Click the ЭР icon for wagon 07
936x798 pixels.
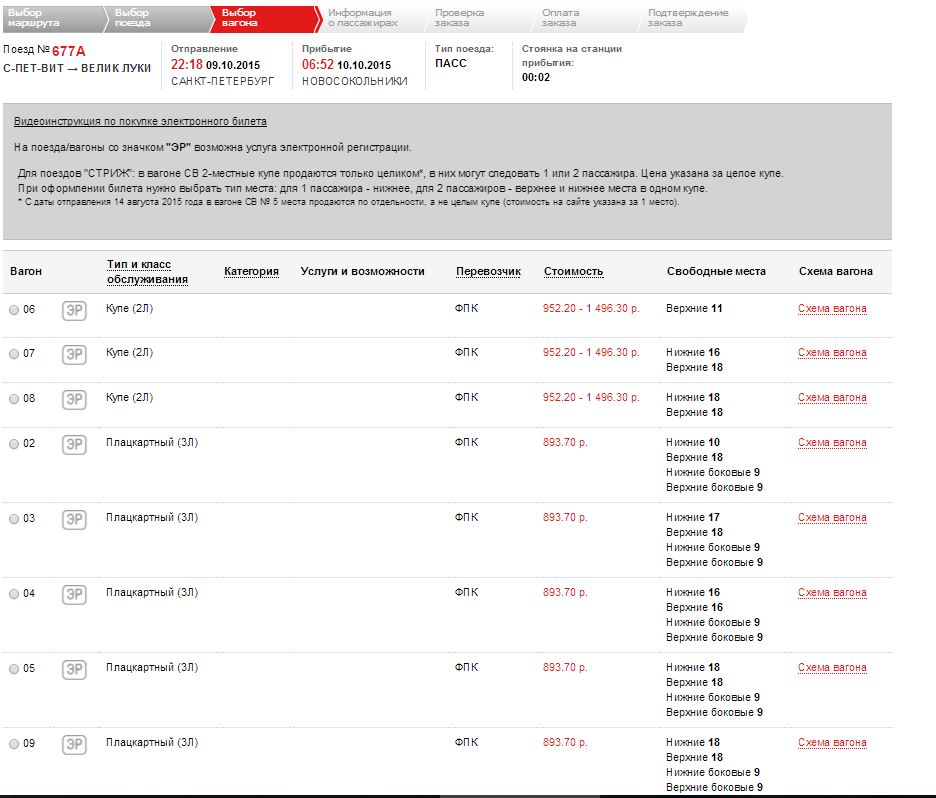pyautogui.click(x=74, y=354)
